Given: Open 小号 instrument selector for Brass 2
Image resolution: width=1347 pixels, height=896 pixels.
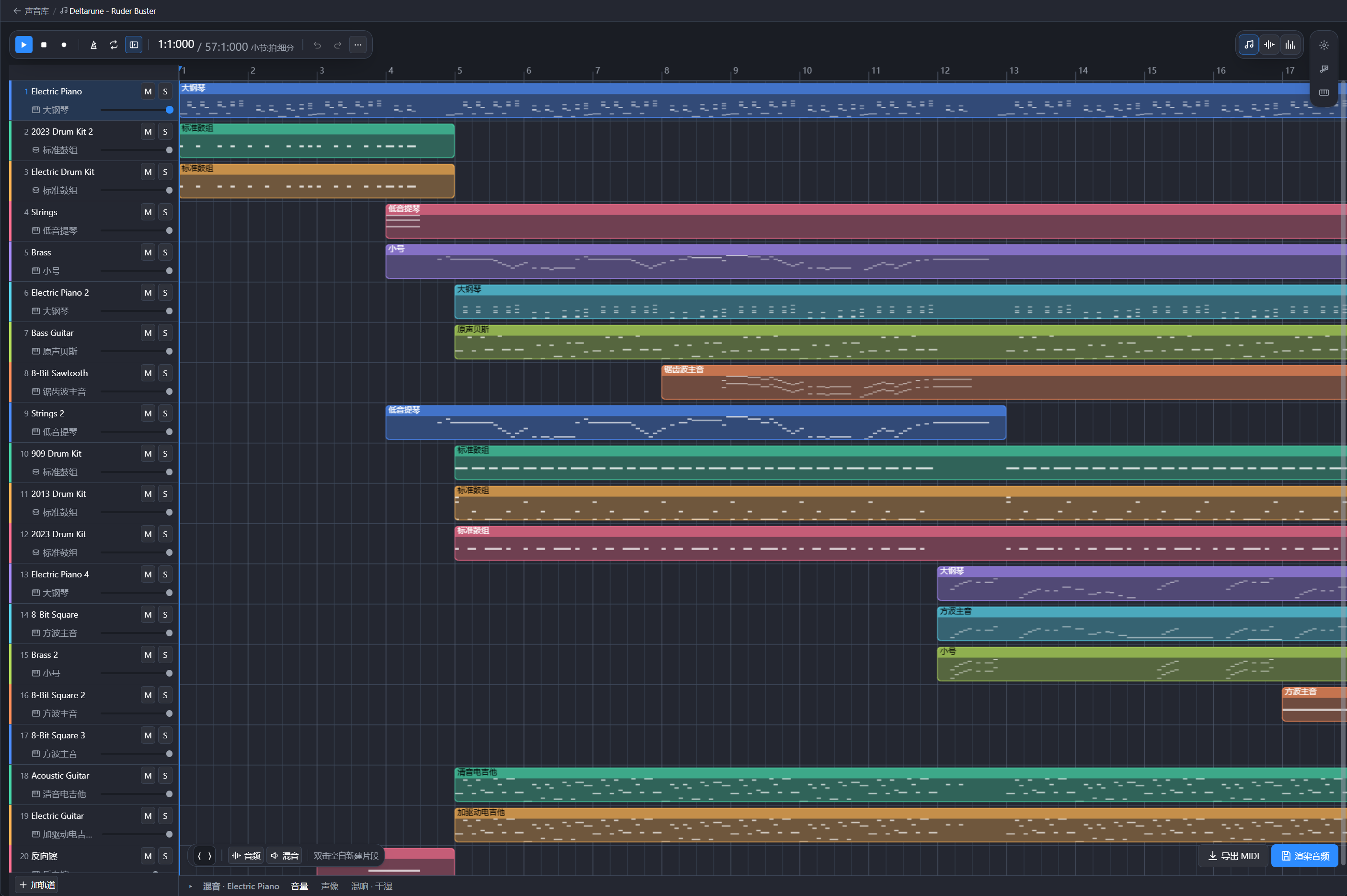Looking at the screenshot, I should coord(46,674).
